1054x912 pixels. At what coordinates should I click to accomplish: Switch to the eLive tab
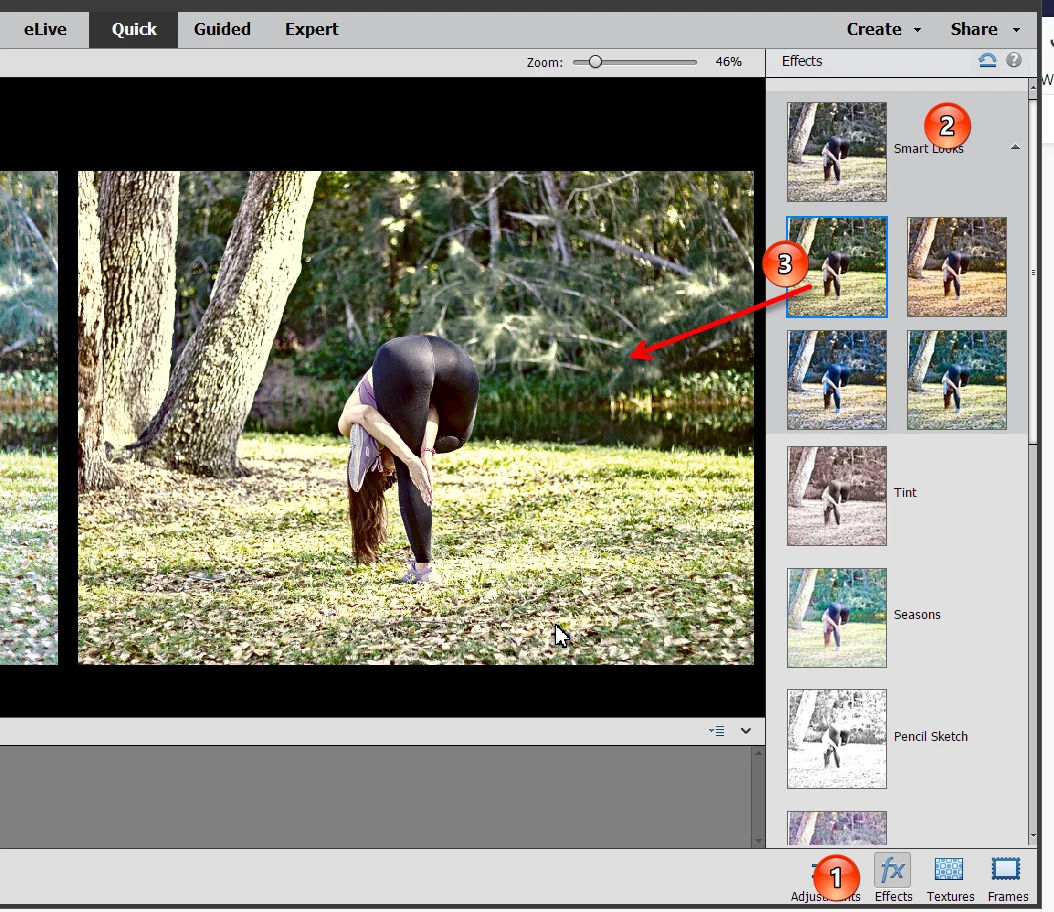point(45,30)
